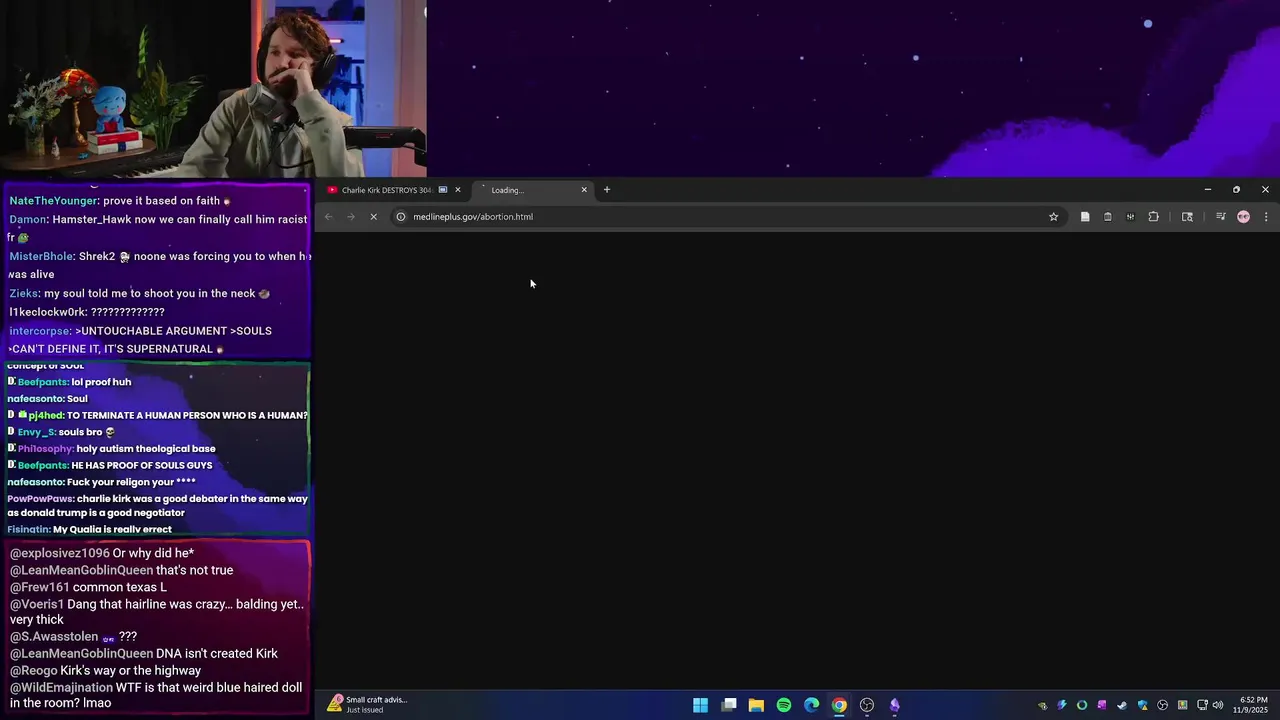
Task: Select the Loading... browser tab
Action: pos(532,190)
